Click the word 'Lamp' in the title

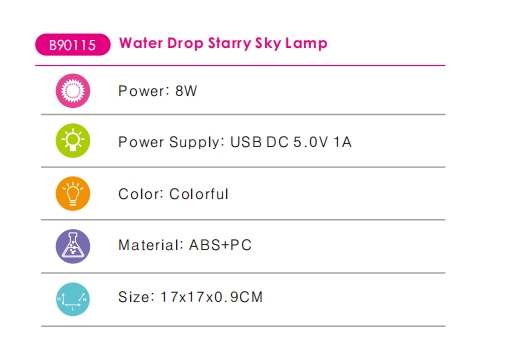click(306, 44)
